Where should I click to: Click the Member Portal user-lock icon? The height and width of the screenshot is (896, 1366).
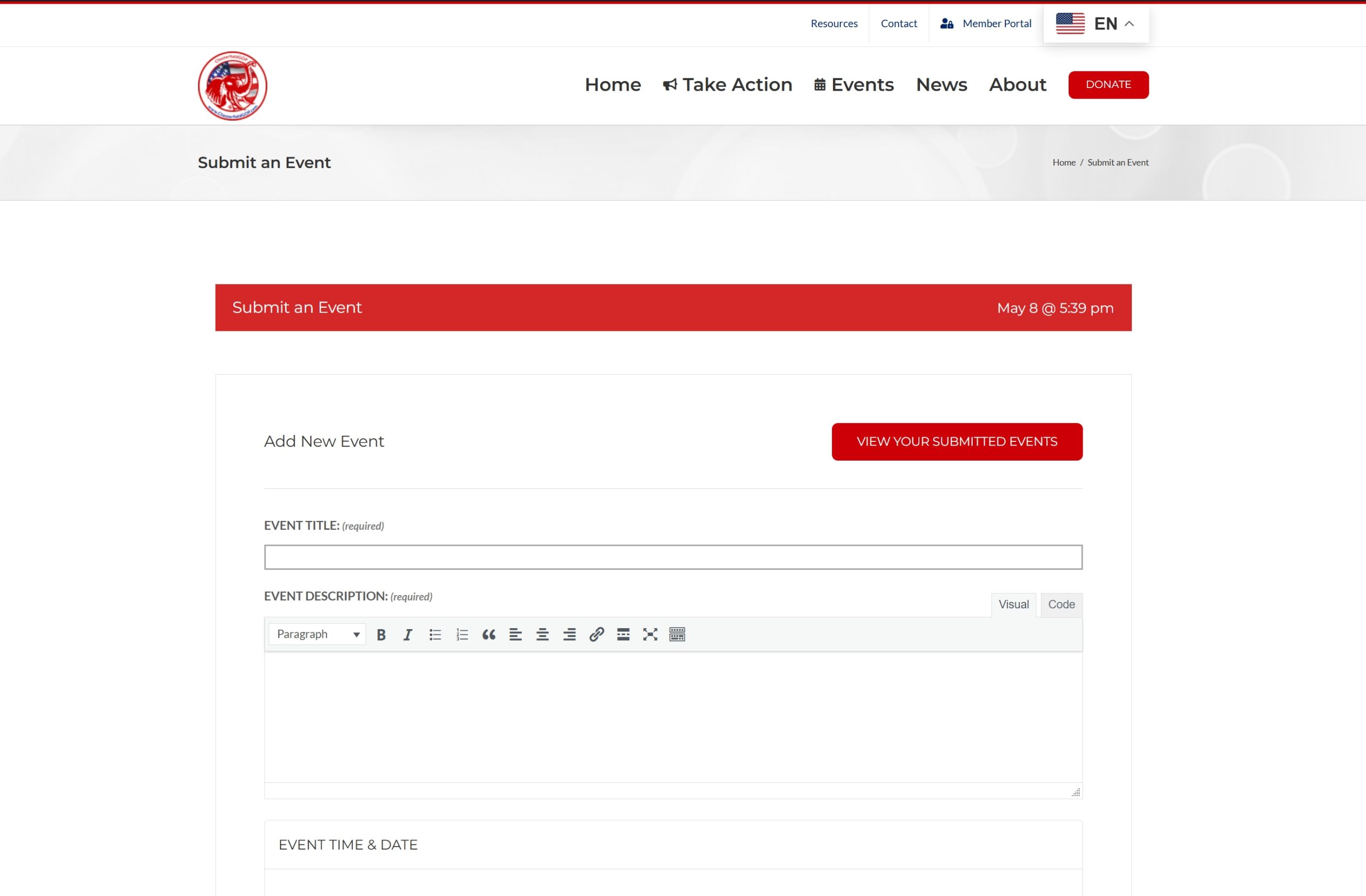point(947,23)
